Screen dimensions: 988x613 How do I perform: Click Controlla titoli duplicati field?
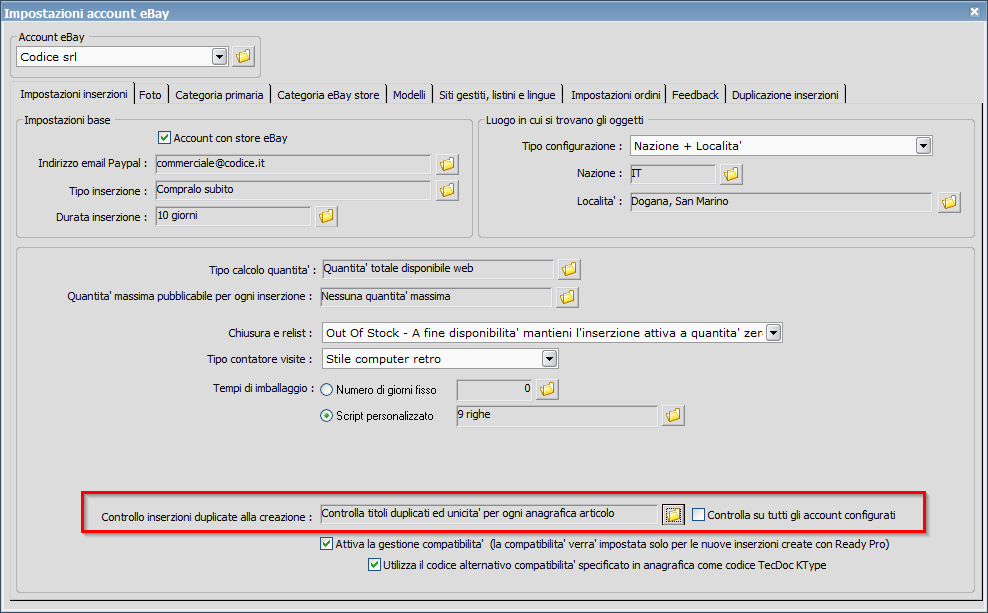(489, 514)
